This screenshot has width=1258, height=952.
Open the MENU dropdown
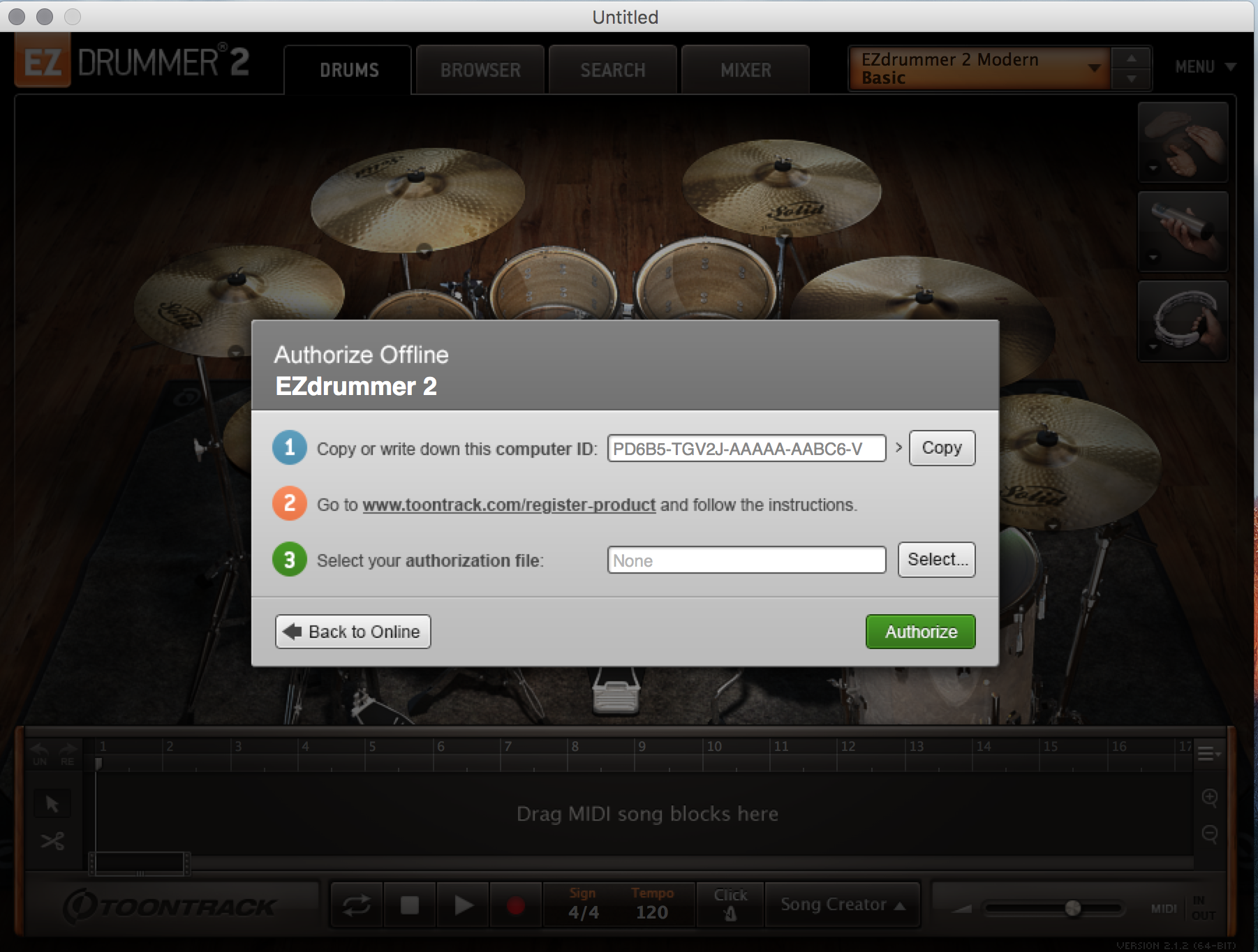1206,67
